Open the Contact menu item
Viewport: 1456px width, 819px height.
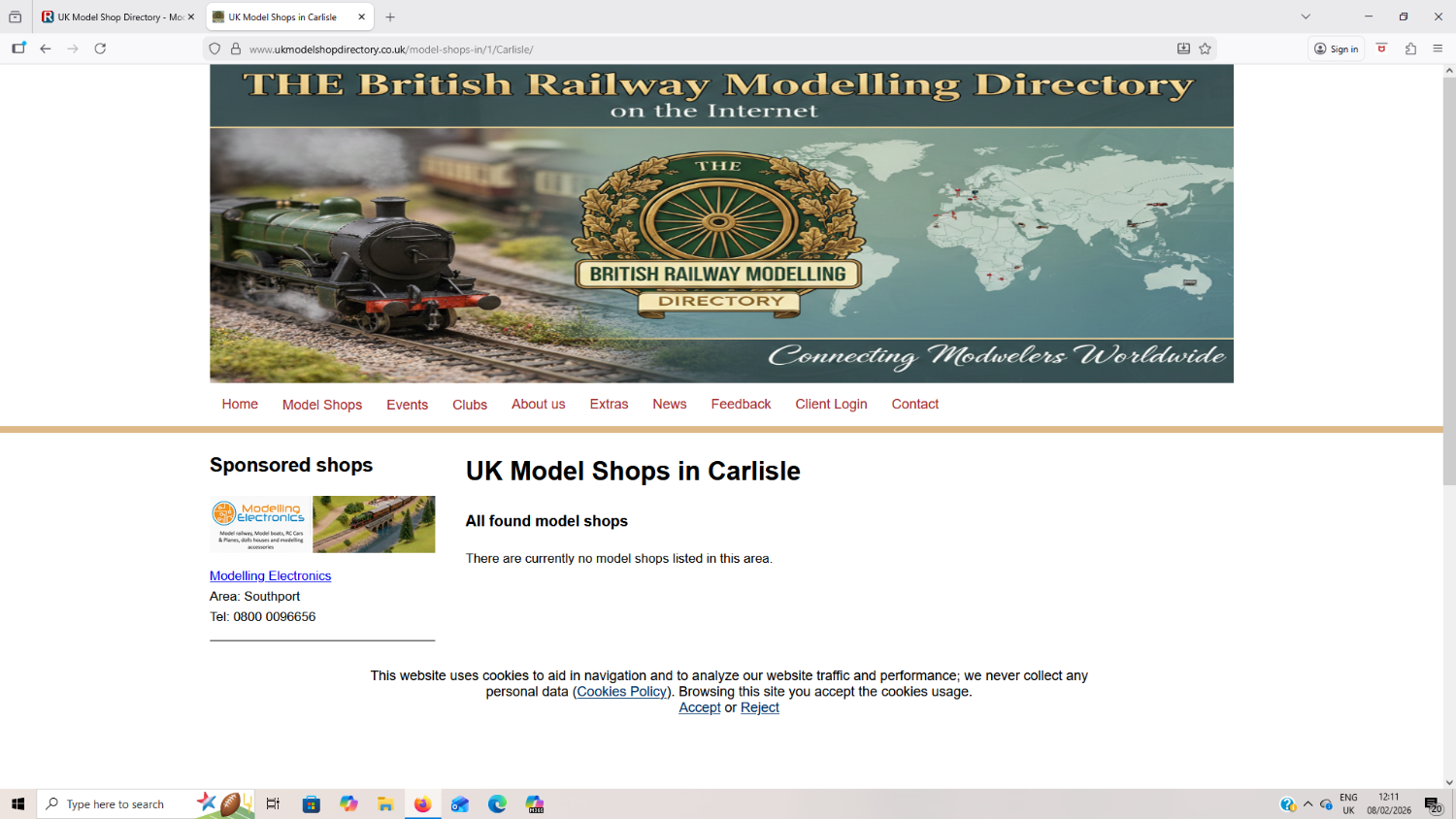click(915, 404)
